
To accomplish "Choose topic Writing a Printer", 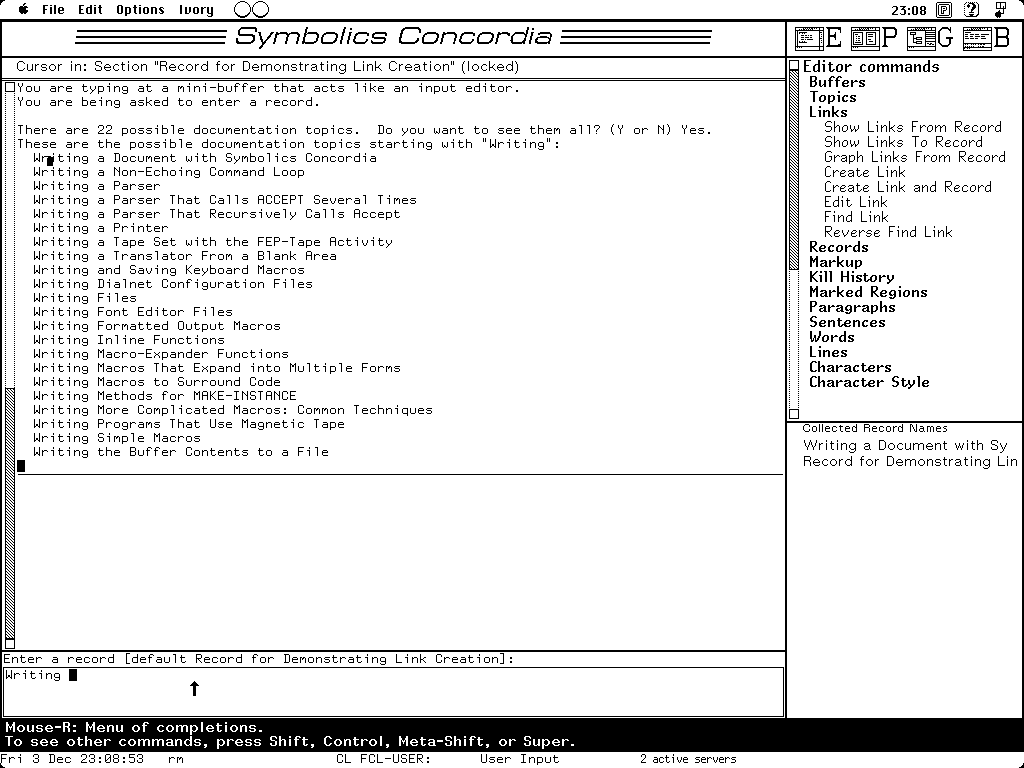I will pos(101,228).
